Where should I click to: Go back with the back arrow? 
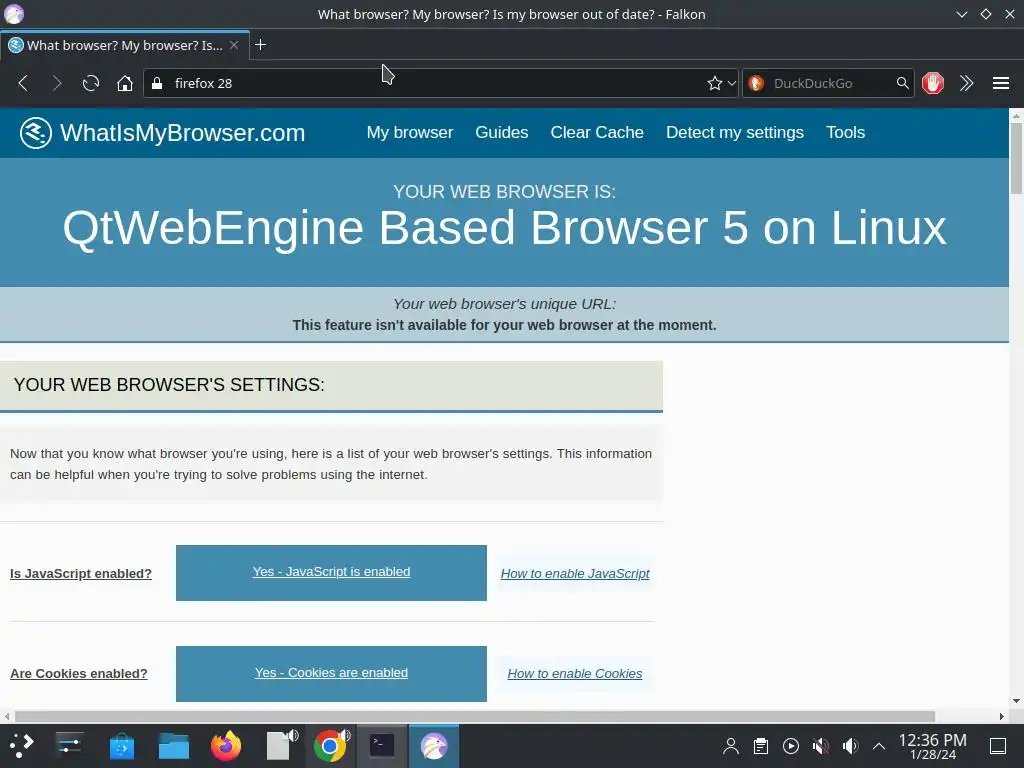point(23,83)
